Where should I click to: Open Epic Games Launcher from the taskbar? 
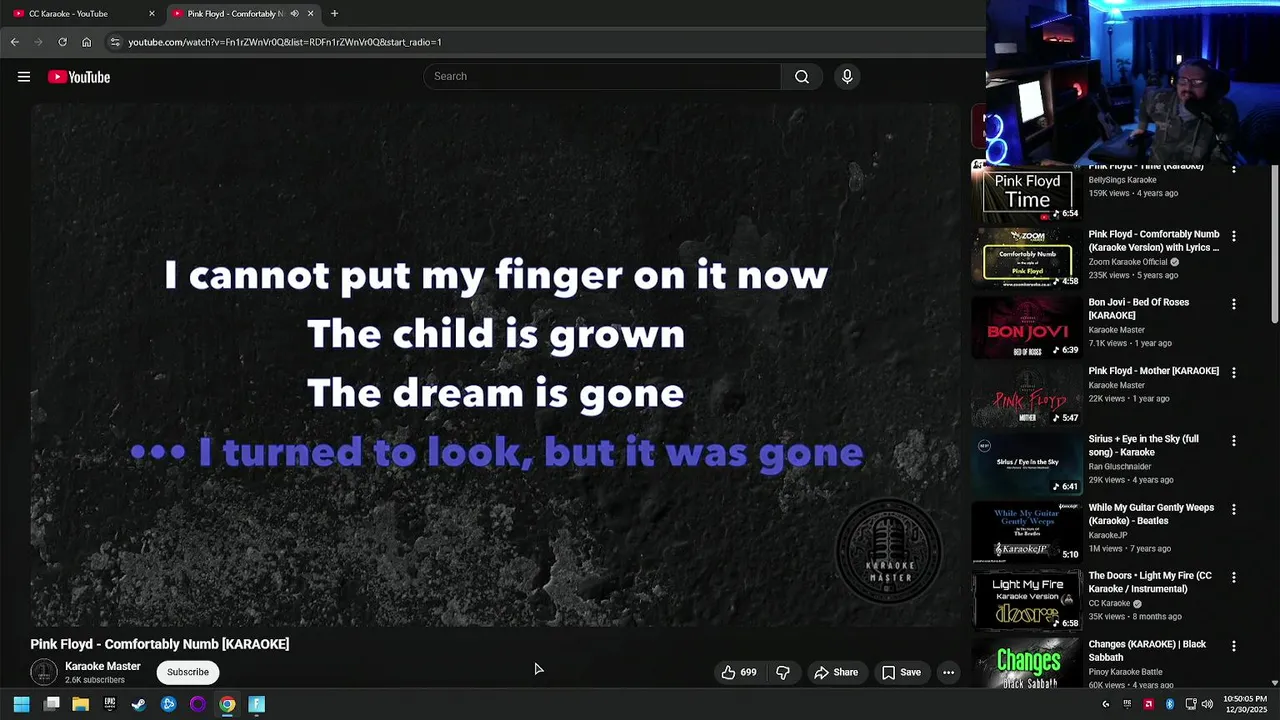[x=110, y=704]
